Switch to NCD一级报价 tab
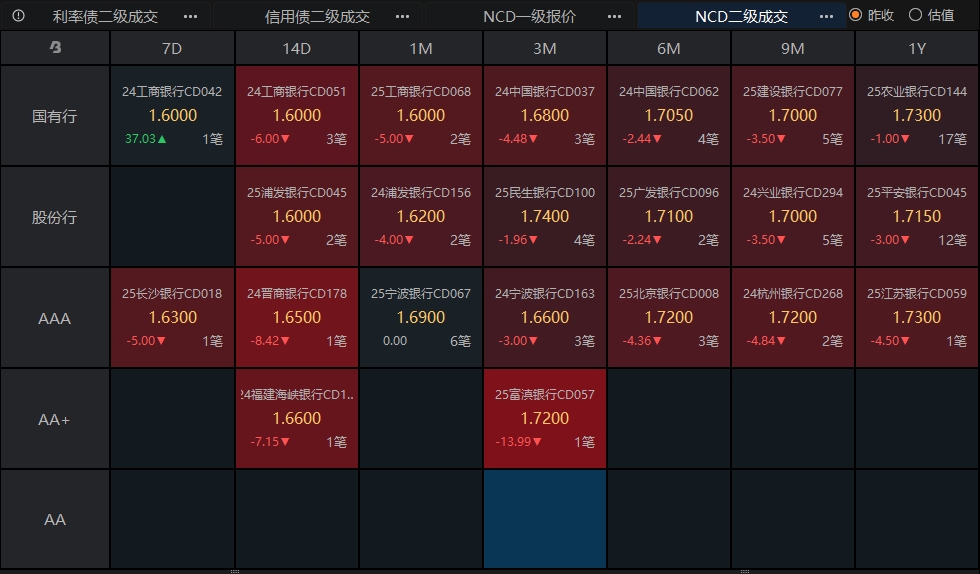The height and width of the screenshot is (574, 980). click(529, 16)
